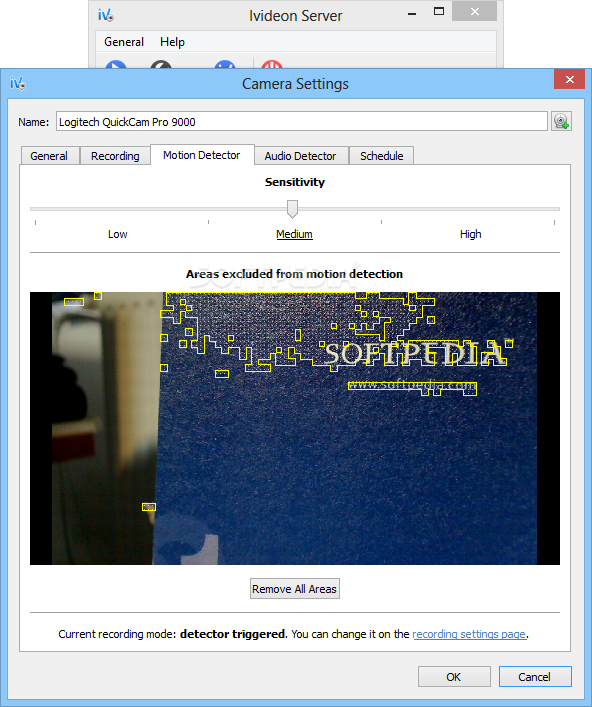This screenshot has height=707, width=592.
Task: Click the Cancel button
Action: (535, 677)
